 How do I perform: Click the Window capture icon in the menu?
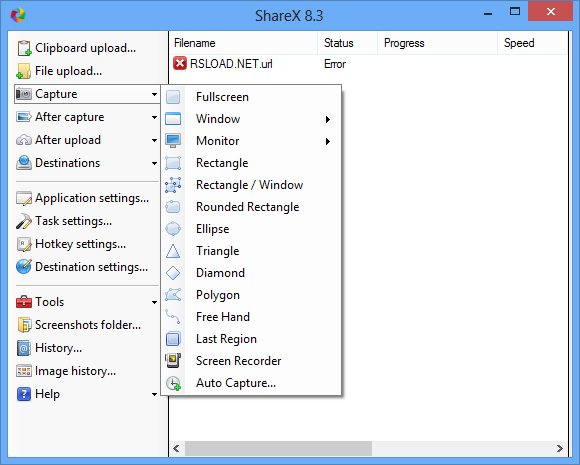[x=173, y=119]
